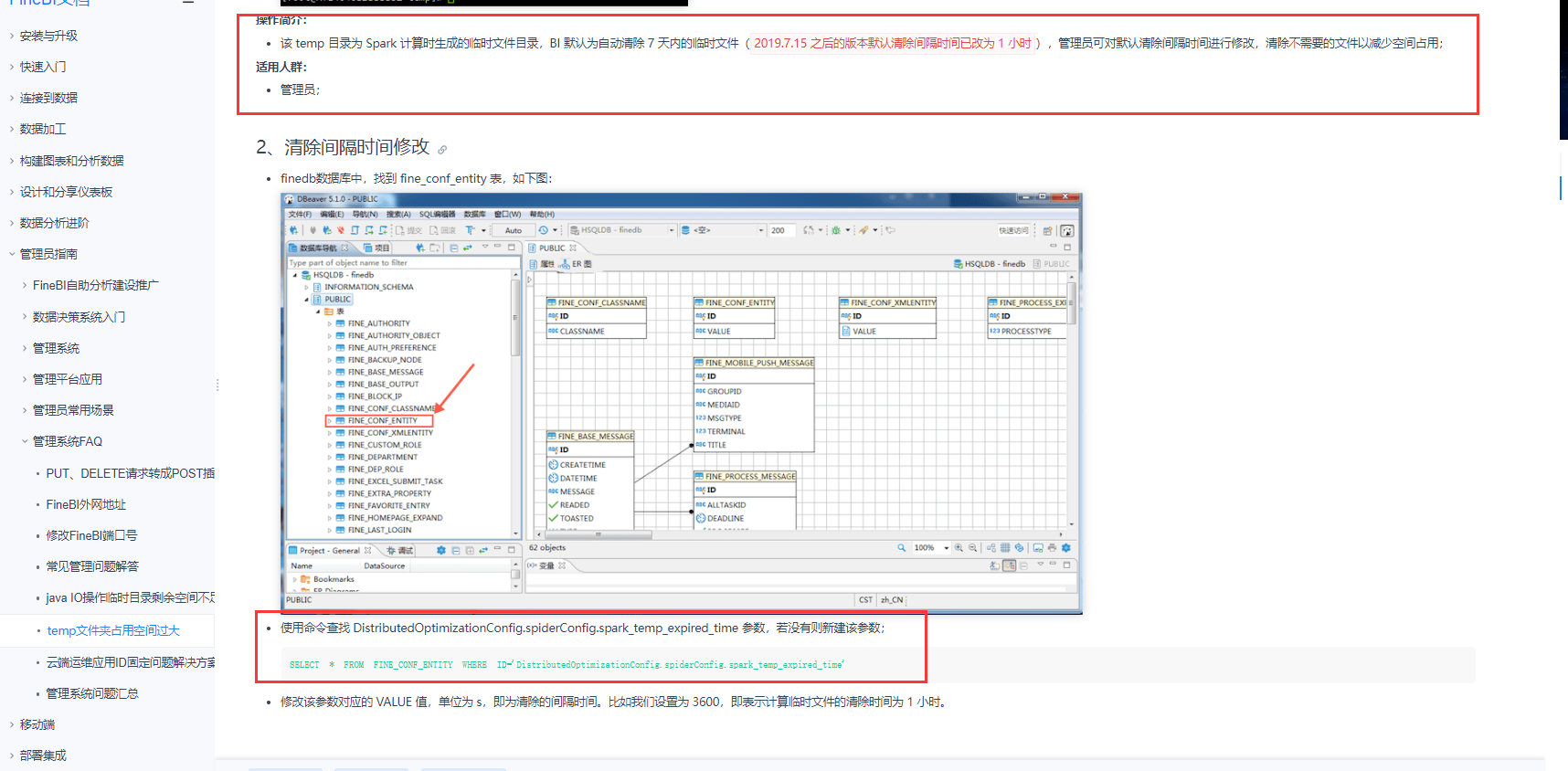Open 设计和分享仪表板 in sidebar
The width and height of the screenshot is (1568, 771).
66,192
